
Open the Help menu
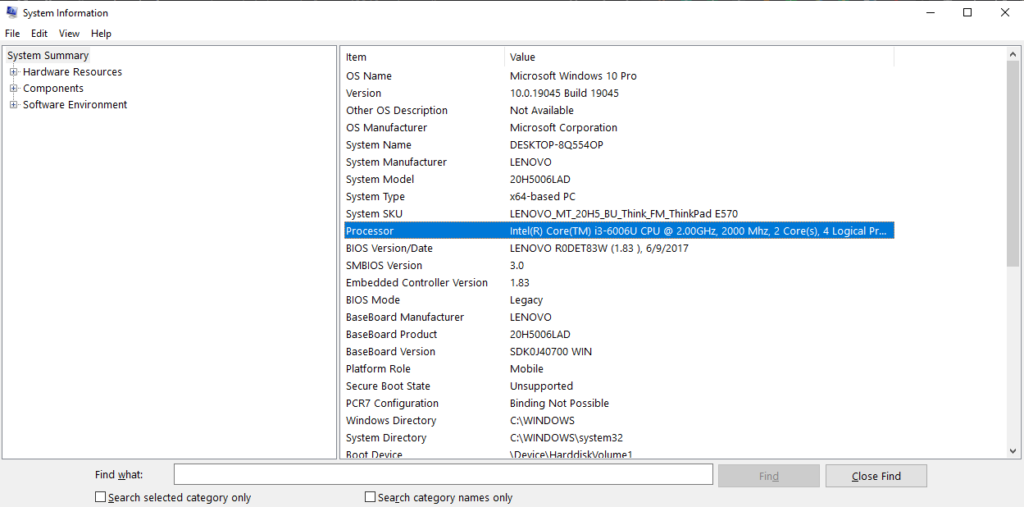pyautogui.click(x=101, y=33)
